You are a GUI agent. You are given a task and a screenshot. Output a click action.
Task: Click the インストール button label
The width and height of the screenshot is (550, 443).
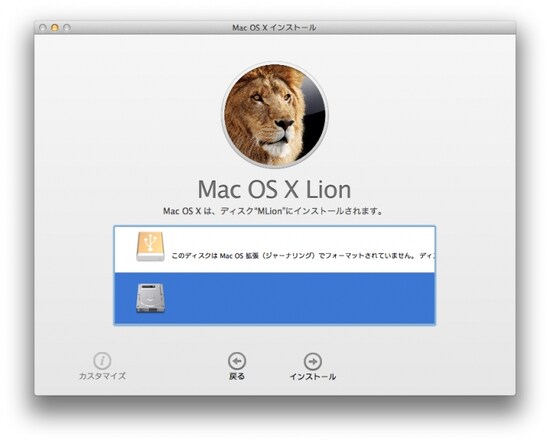point(313,377)
